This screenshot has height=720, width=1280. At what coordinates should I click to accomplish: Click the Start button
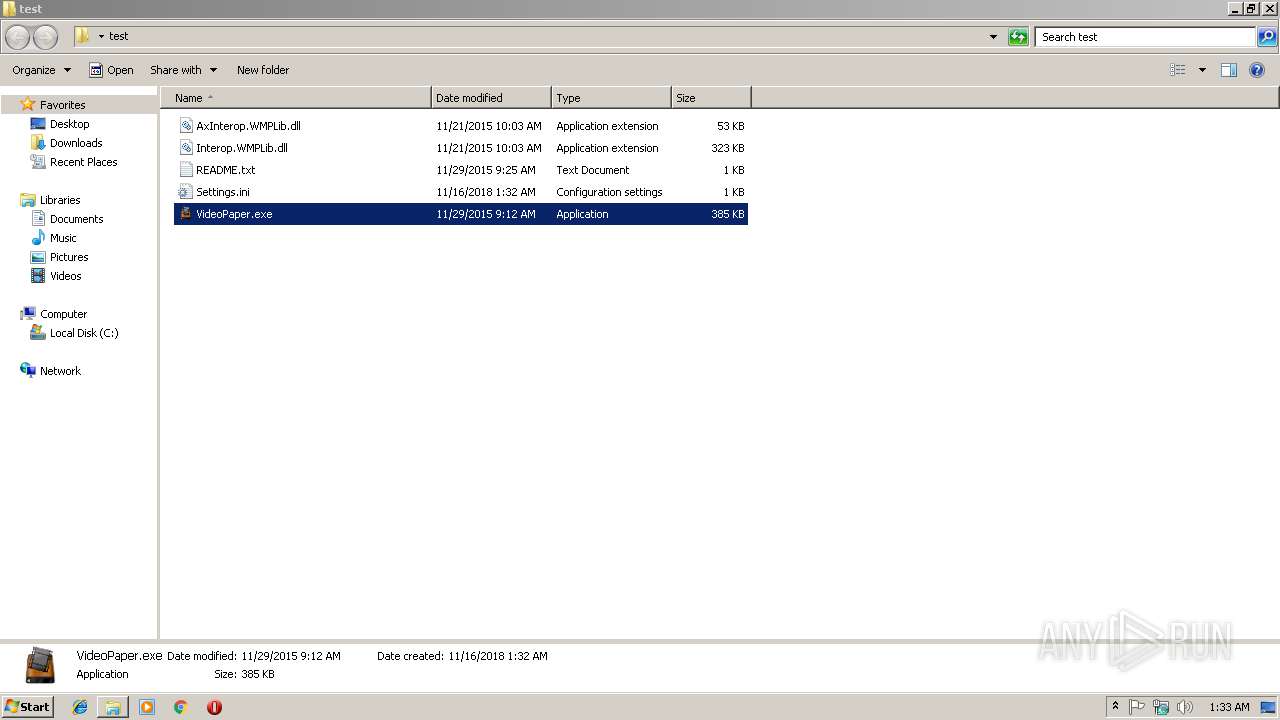click(x=28, y=707)
